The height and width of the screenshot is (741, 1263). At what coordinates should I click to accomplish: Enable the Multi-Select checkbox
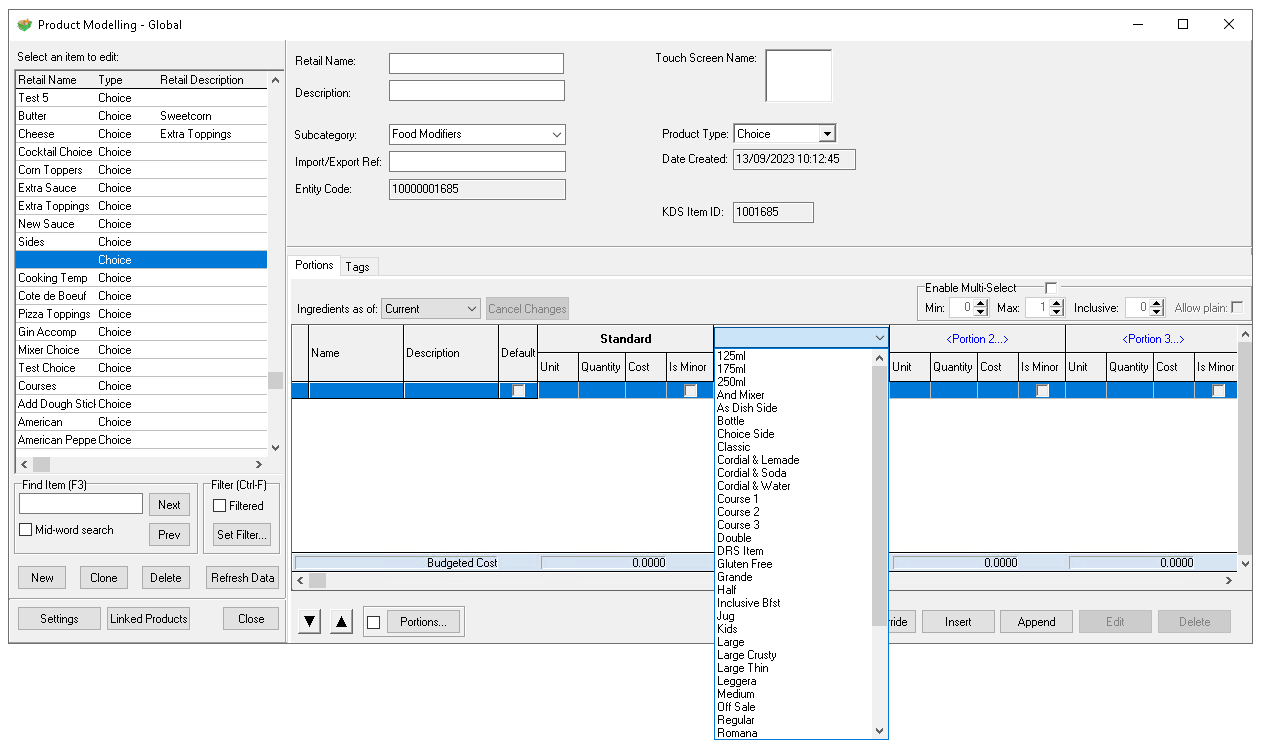click(x=1050, y=288)
